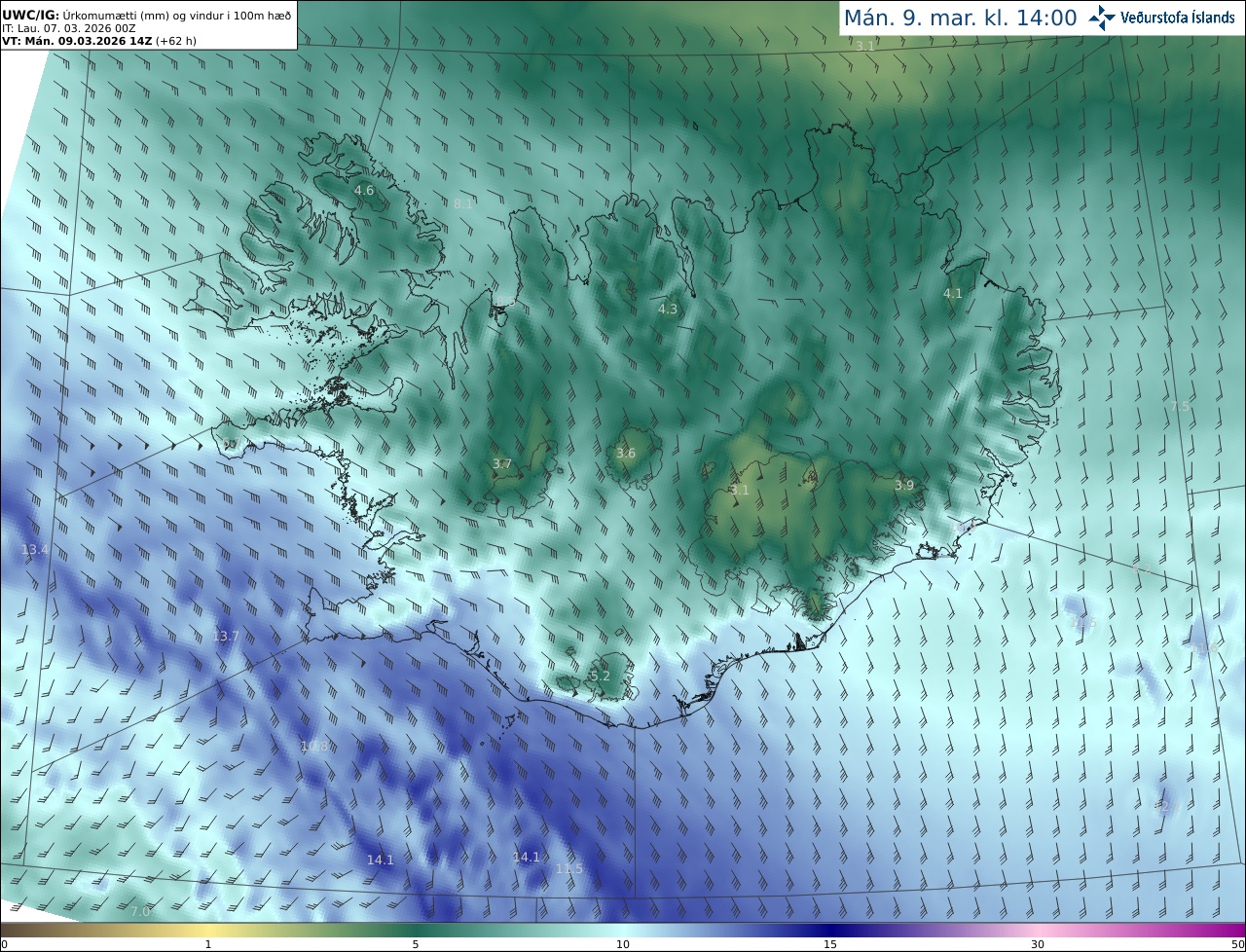Click the 7.0 value on the map
1246x952 pixels.
pyautogui.click(x=140, y=911)
